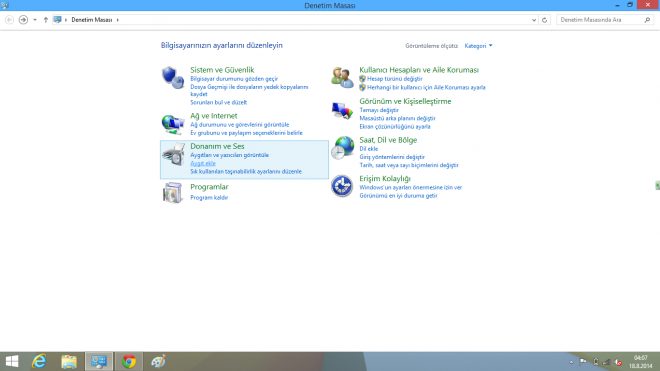Click Tarih, saat veya sayı biçimlerini değiştir

[x=409, y=165]
